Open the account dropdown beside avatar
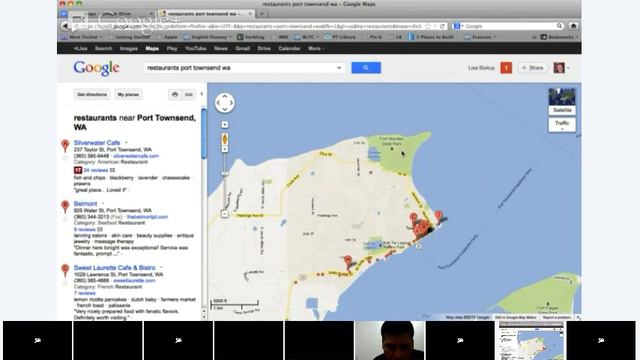 pos(568,68)
